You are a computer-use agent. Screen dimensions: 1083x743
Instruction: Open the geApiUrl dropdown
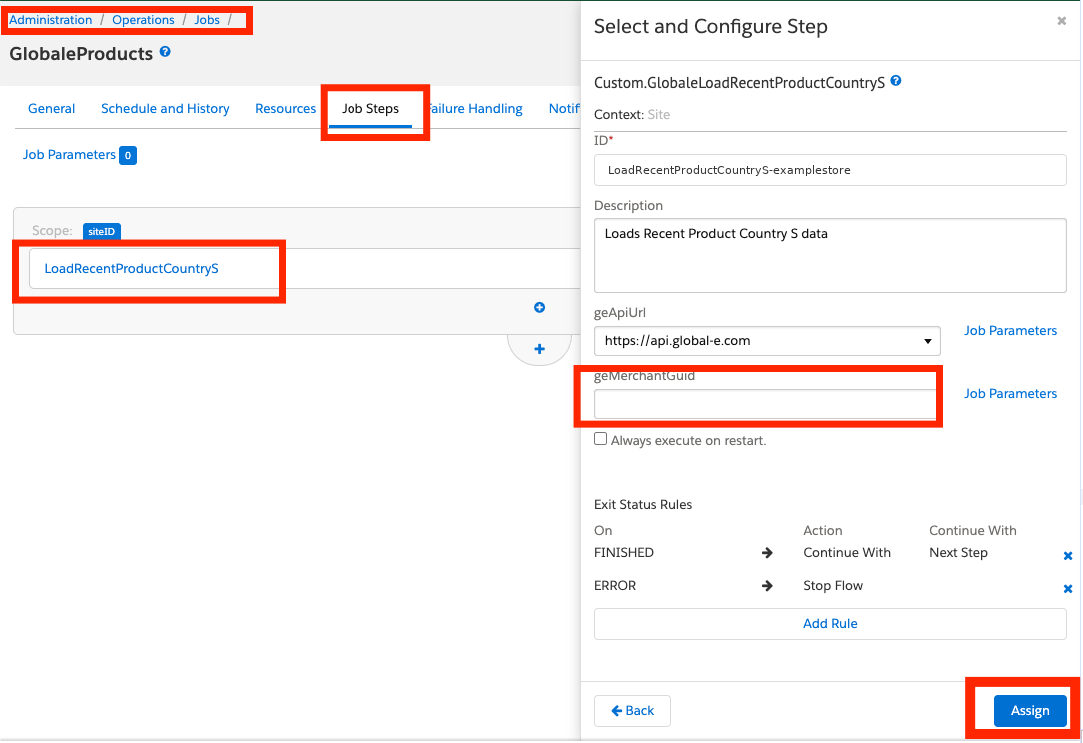(767, 341)
